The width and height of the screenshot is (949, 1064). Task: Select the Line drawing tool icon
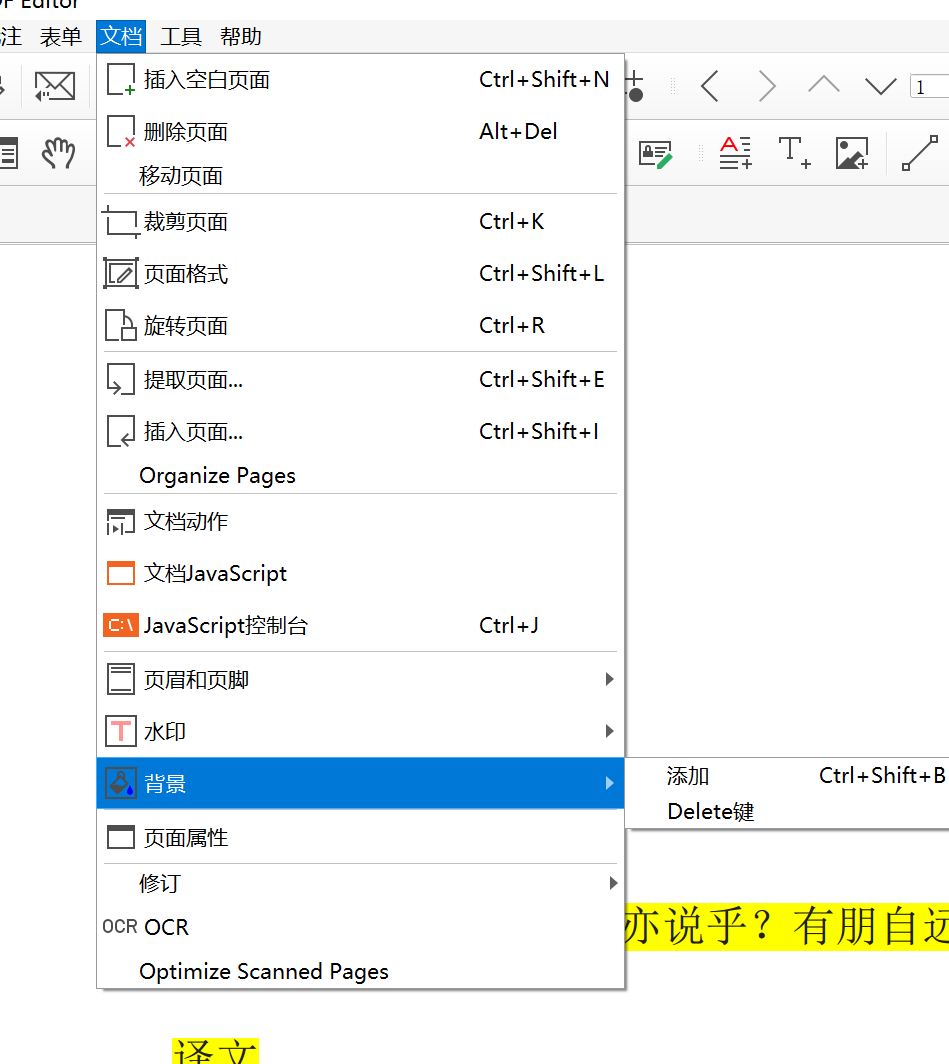920,153
